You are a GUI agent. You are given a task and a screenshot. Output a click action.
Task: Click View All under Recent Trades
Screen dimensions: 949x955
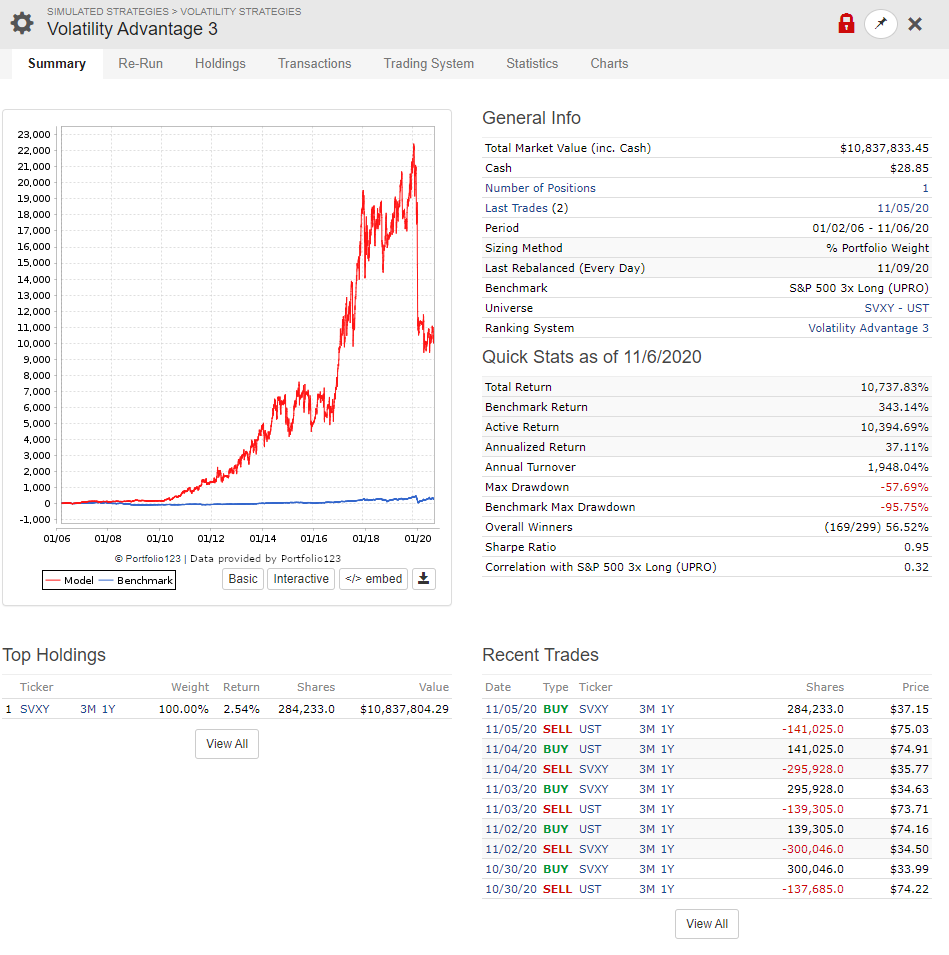click(707, 924)
